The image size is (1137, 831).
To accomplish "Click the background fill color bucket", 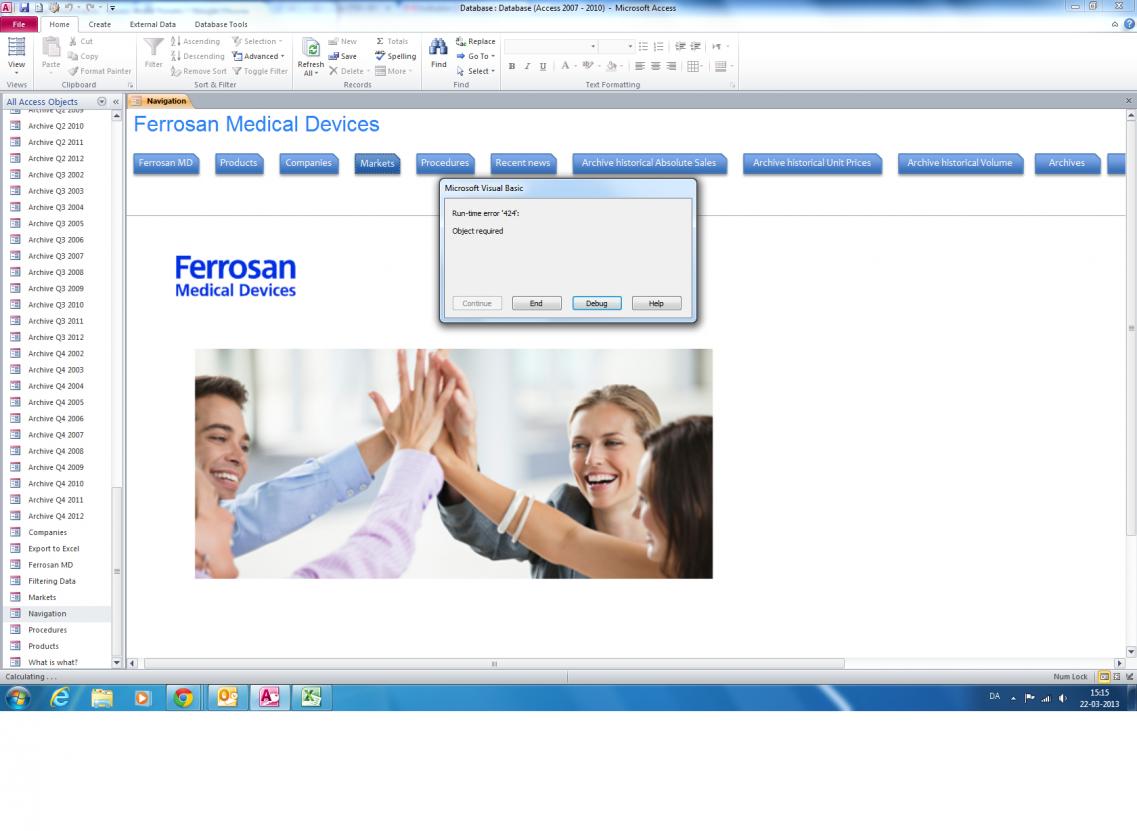I will coord(611,66).
